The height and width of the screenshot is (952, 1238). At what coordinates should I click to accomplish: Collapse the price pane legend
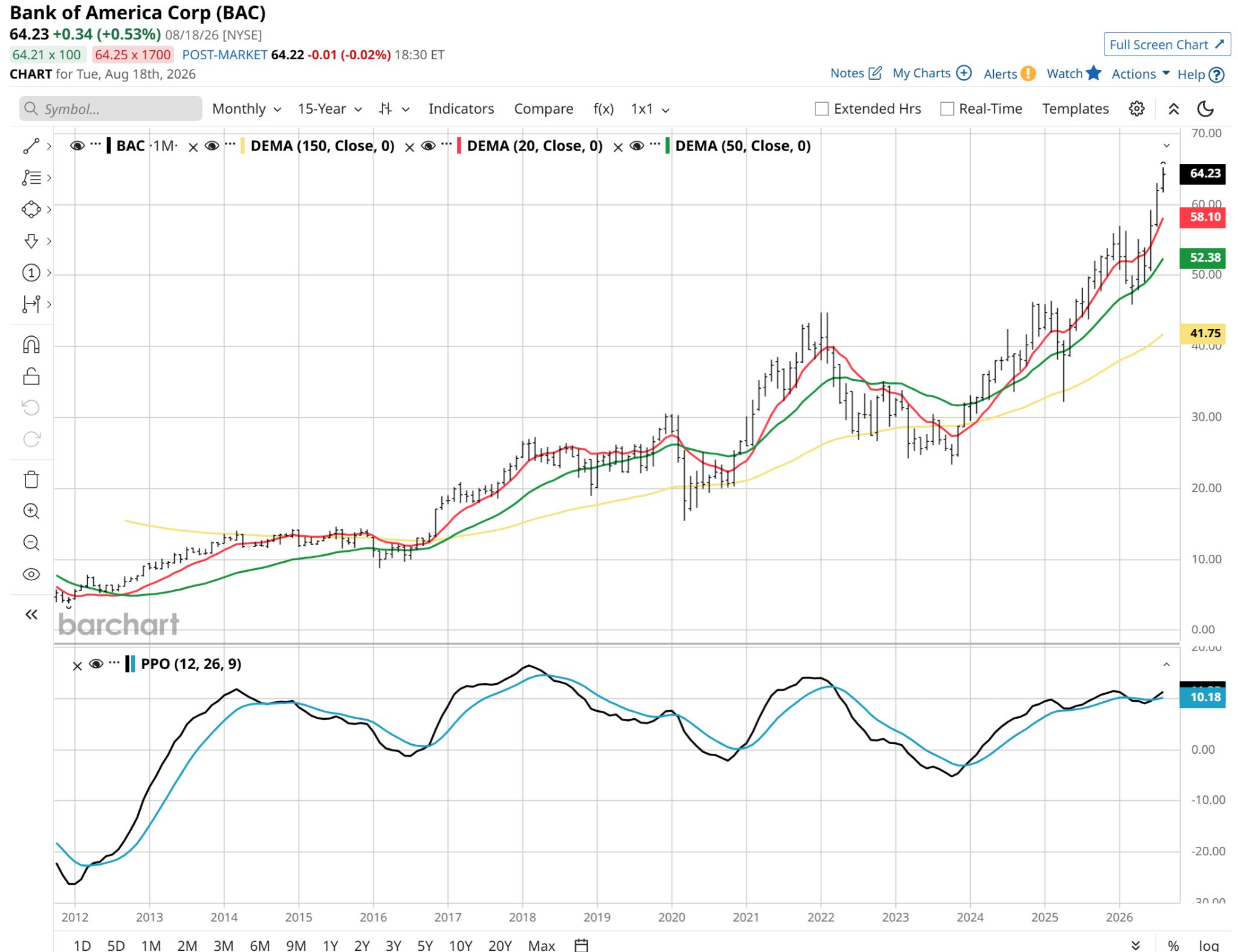pyautogui.click(x=1167, y=146)
